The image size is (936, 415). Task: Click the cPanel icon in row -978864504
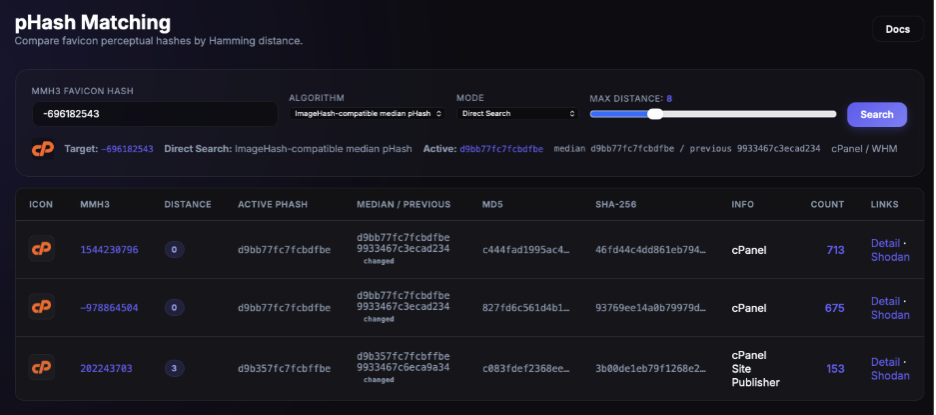pyautogui.click(x=42, y=307)
